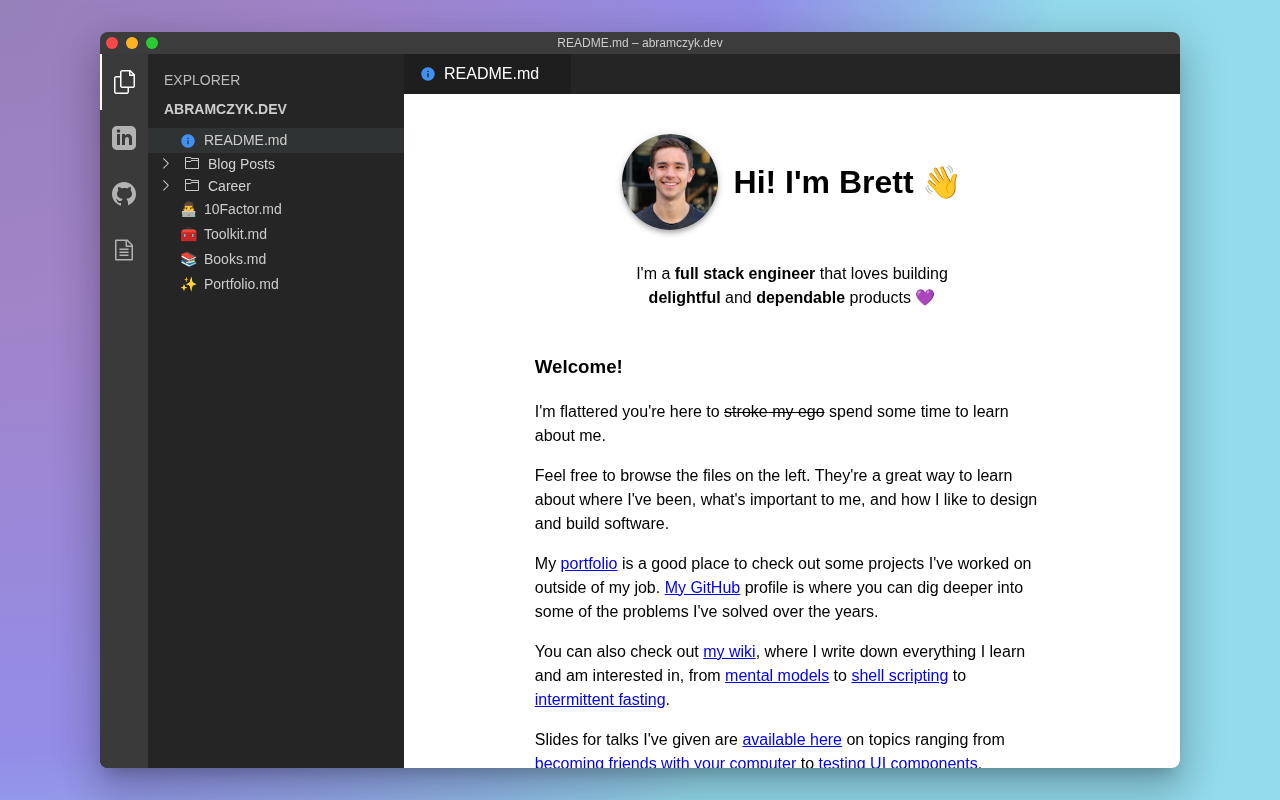Viewport: 1280px width, 800px height.
Task: Click the sparkles icon beside Portfolio.md
Action: 188,285
